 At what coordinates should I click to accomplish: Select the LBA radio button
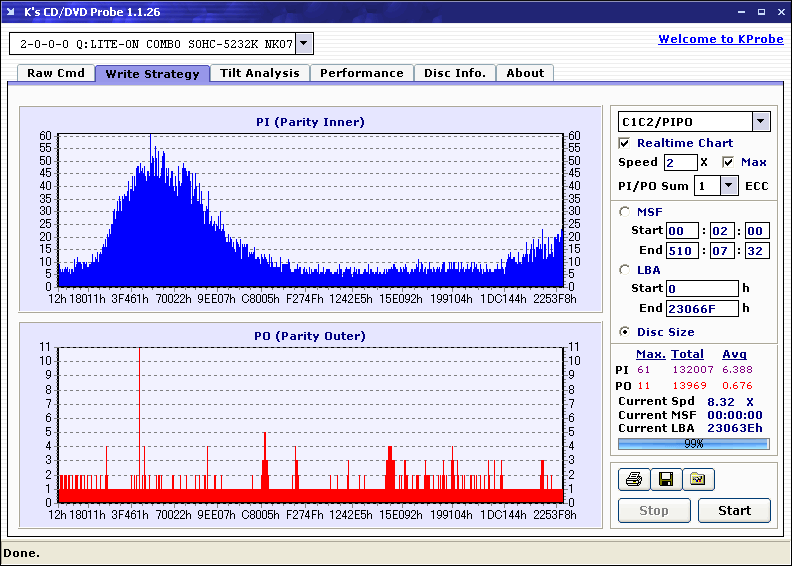pos(625,269)
